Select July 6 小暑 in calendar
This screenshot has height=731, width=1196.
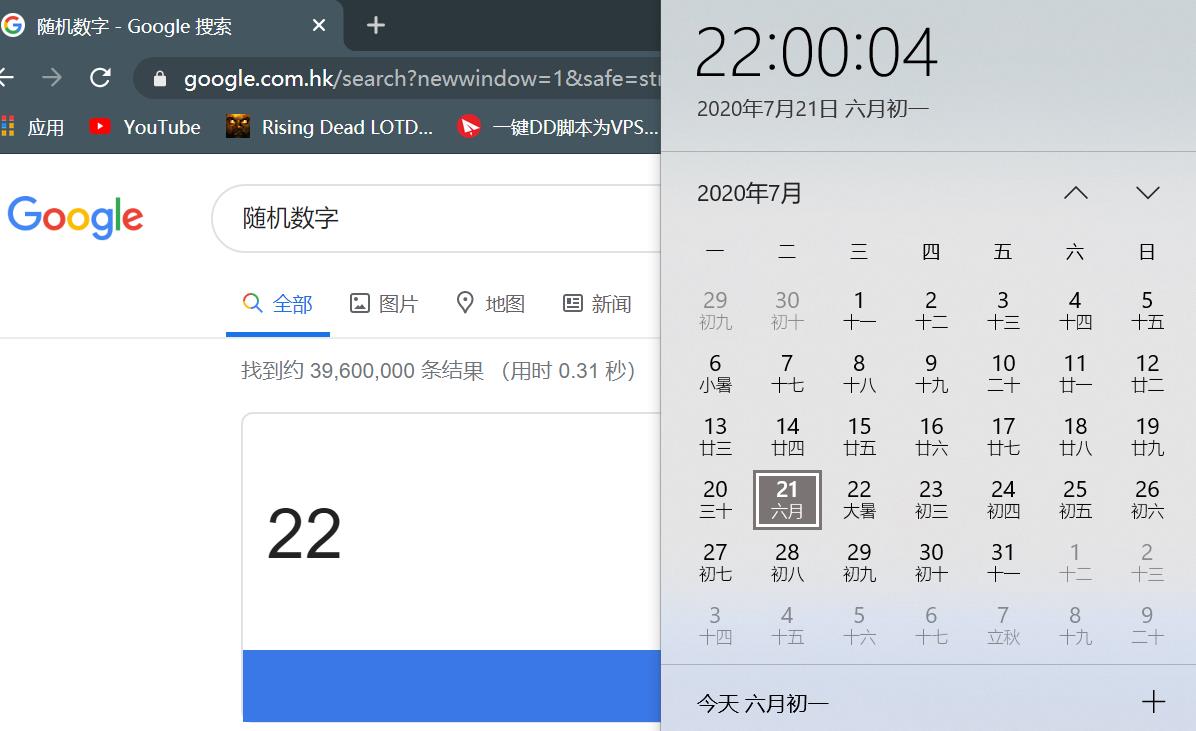click(x=715, y=373)
